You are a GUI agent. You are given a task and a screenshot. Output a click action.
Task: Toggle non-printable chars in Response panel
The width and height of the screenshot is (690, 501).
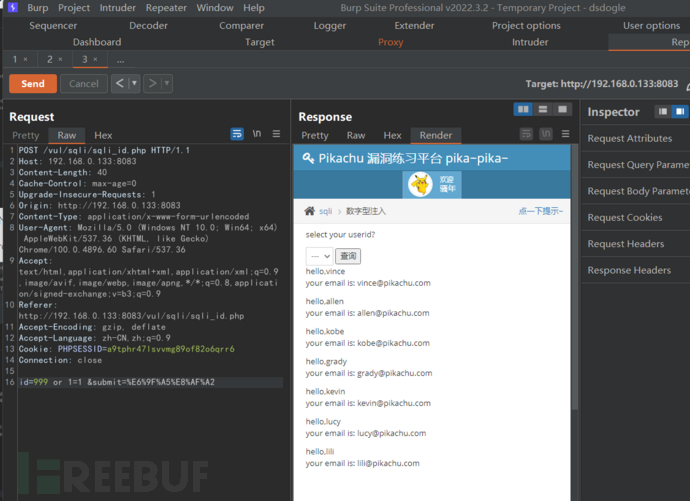(x=546, y=134)
